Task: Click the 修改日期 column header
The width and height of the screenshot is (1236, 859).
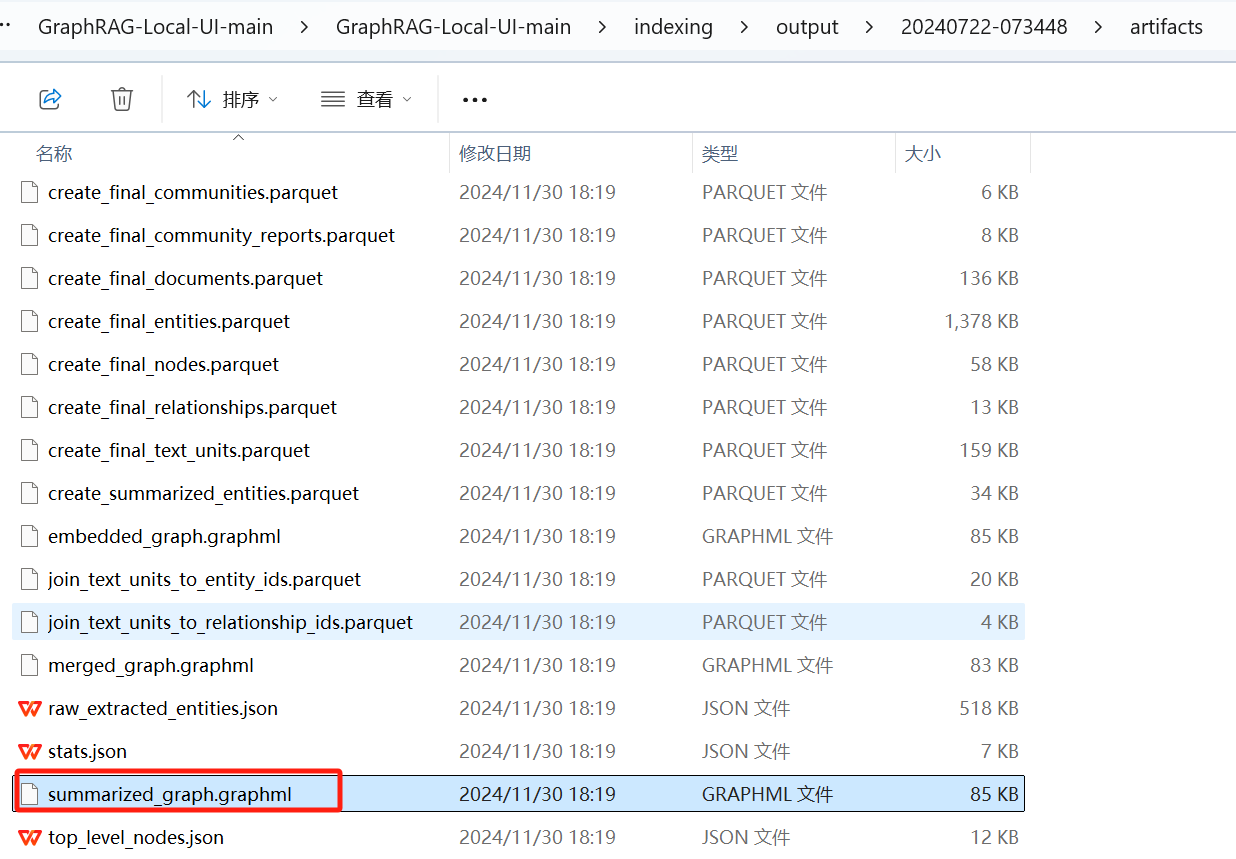Action: pos(493,153)
